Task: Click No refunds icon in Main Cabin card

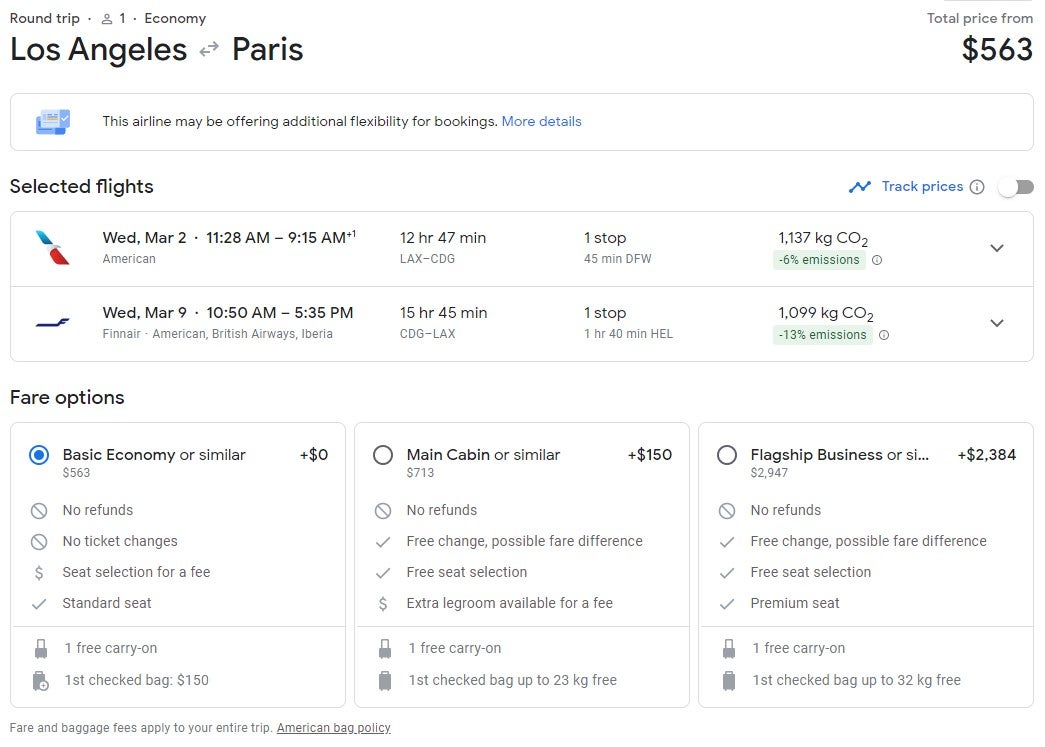Action: pyautogui.click(x=383, y=510)
